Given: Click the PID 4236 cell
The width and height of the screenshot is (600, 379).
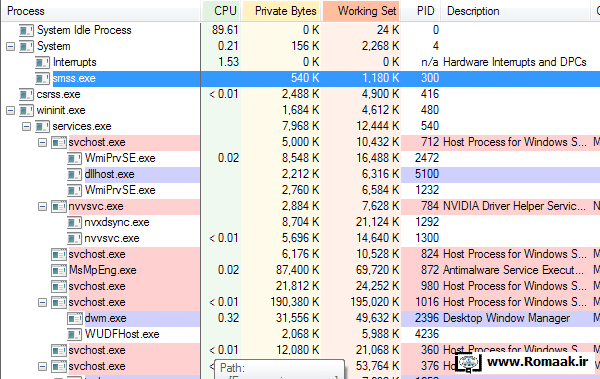Looking at the screenshot, I should 427,334.
